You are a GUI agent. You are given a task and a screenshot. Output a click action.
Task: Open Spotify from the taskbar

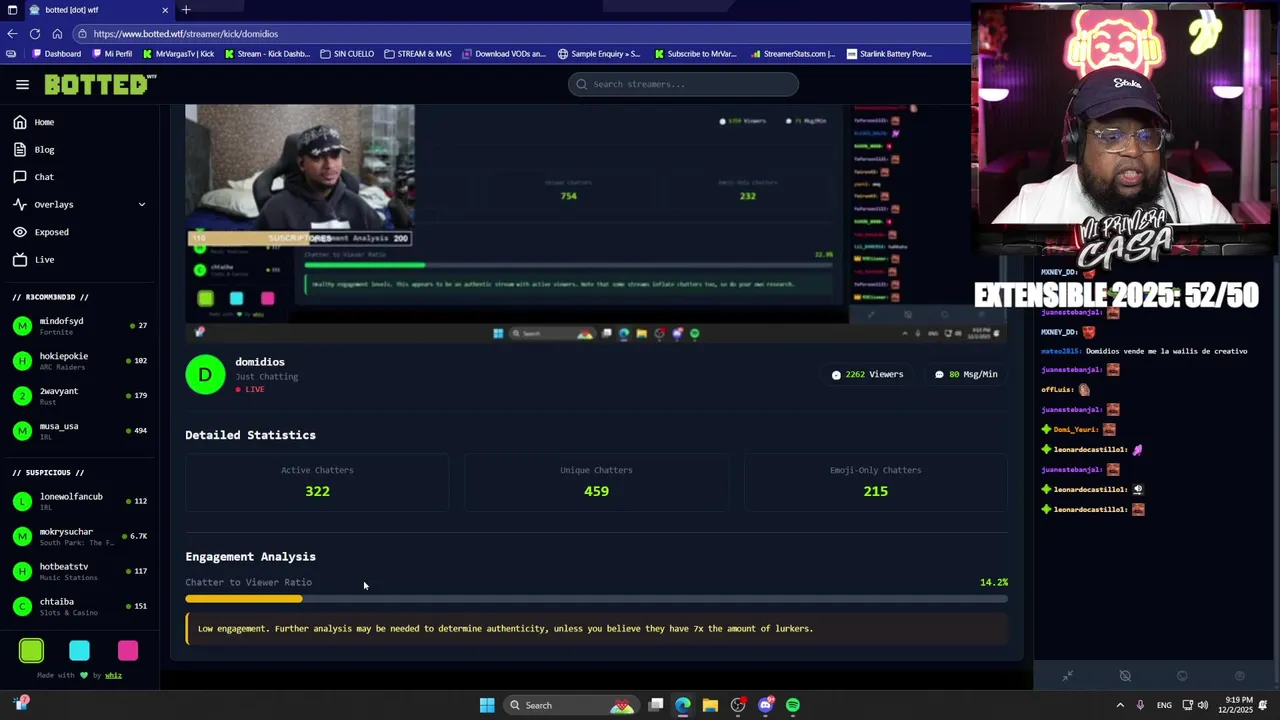coord(793,705)
